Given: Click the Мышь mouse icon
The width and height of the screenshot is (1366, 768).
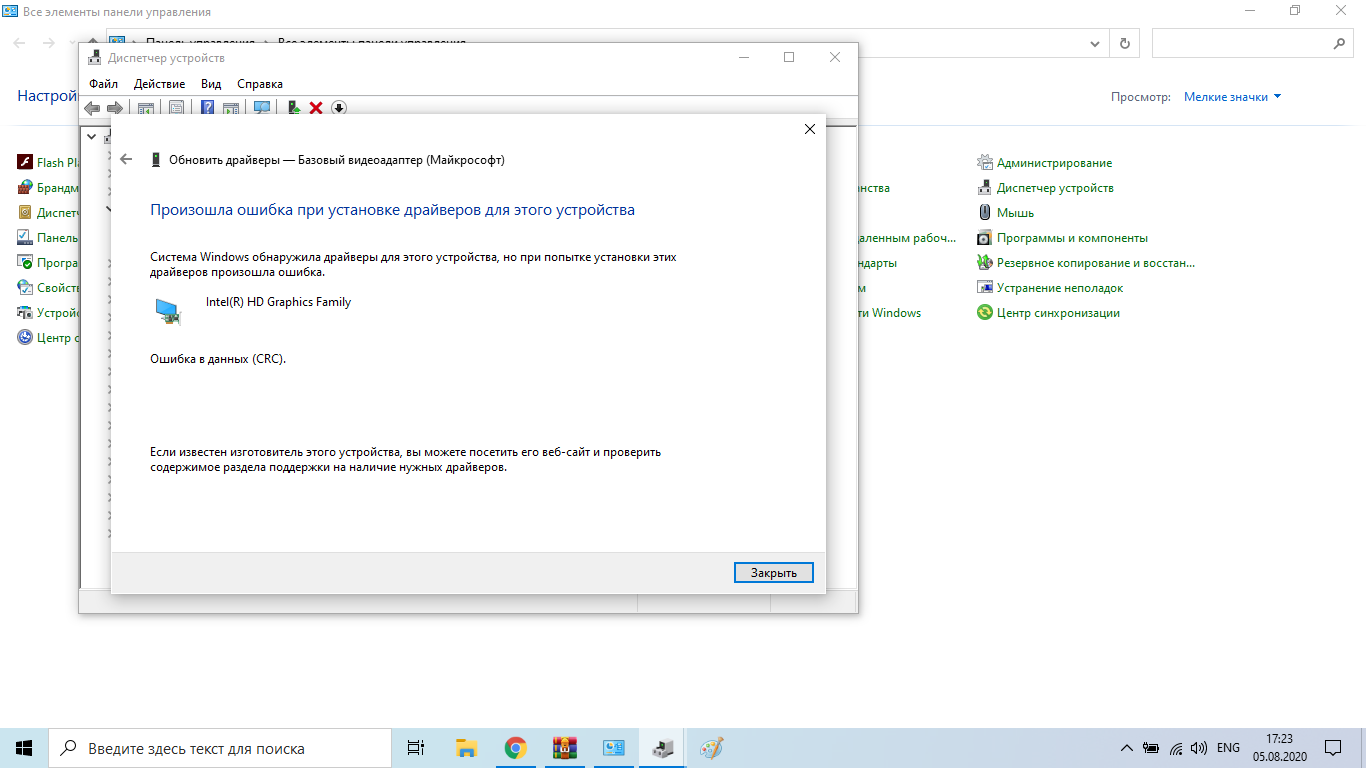Looking at the screenshot, I should click(x=984, y=212).
